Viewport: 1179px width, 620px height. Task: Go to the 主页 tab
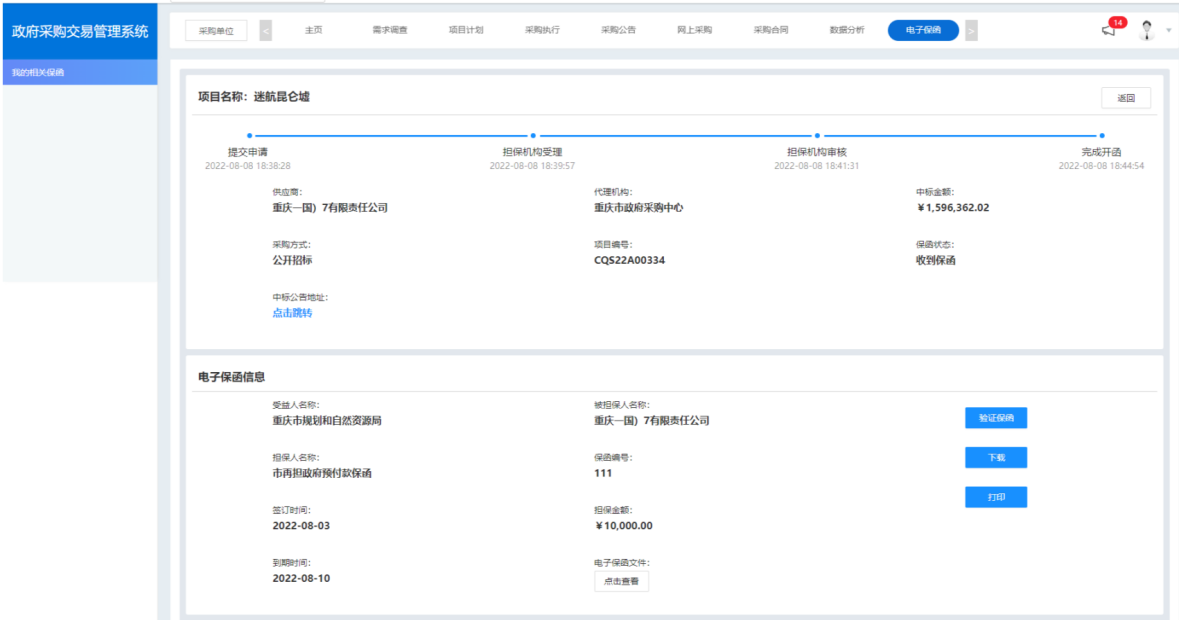tap(313, 30)
